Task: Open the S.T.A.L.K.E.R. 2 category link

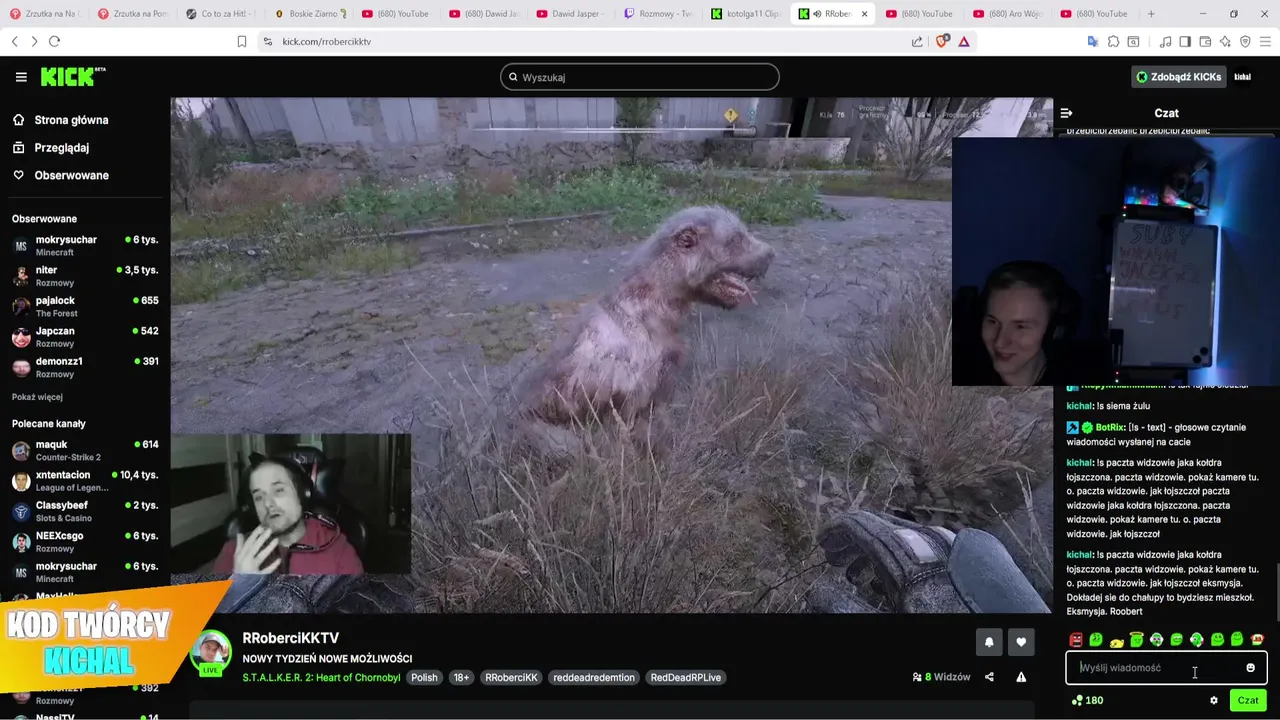Action: pos(321,677)
